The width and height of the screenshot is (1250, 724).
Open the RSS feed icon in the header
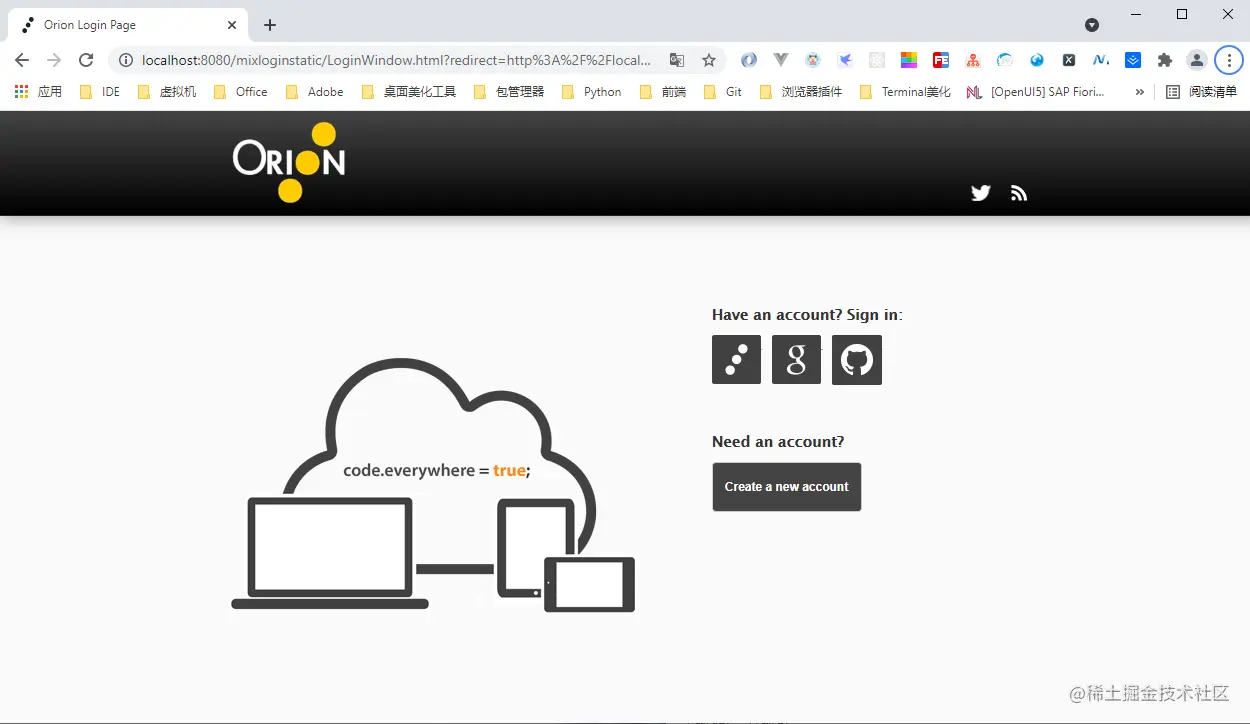pos(1019,193)
